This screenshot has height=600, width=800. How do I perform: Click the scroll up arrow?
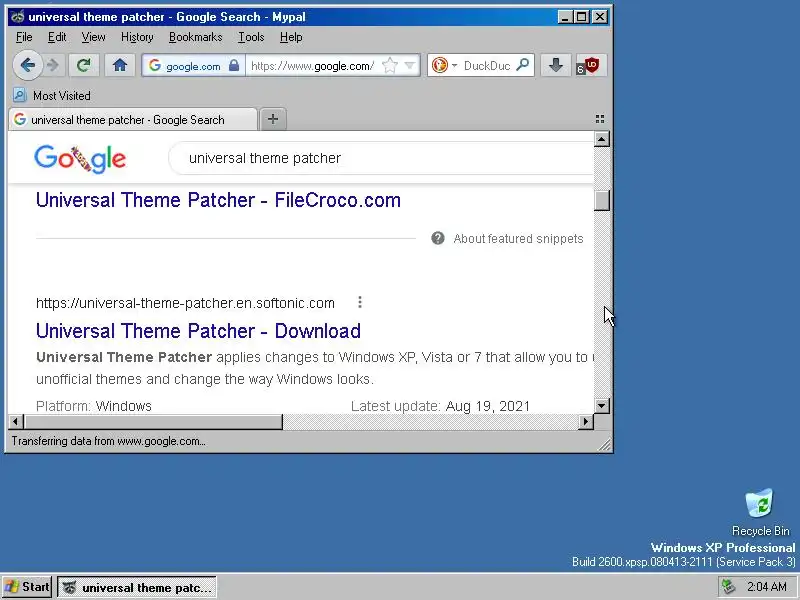602,139
